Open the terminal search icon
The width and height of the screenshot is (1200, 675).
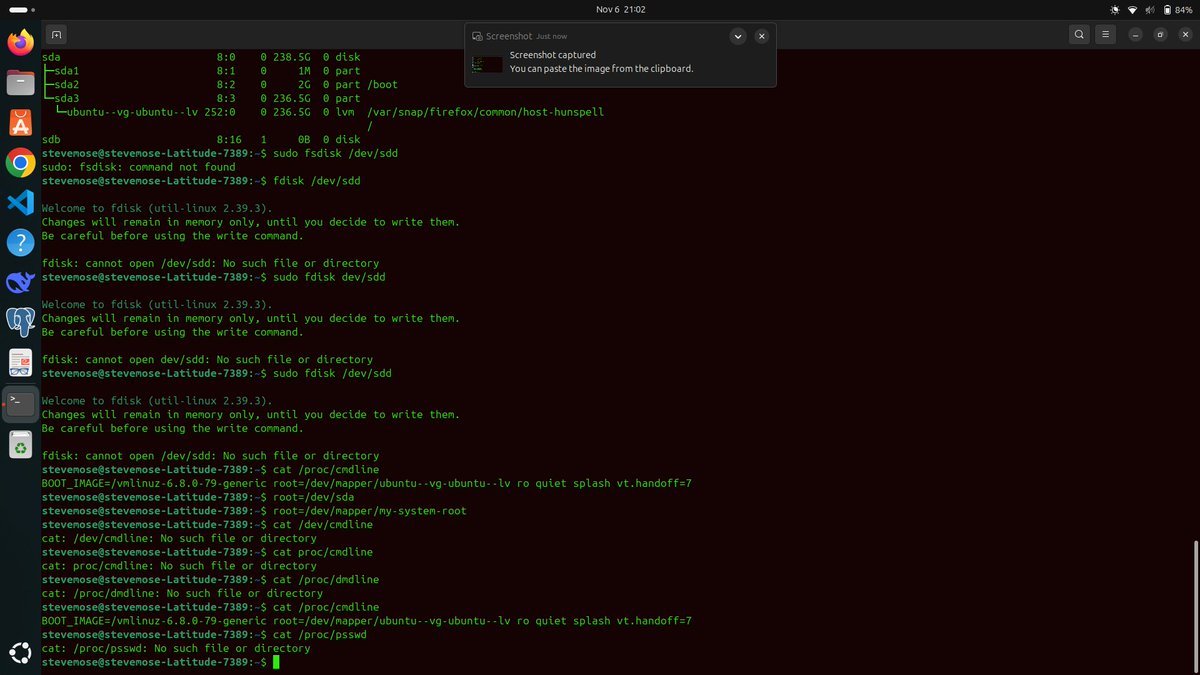(x=1079, y=33)
